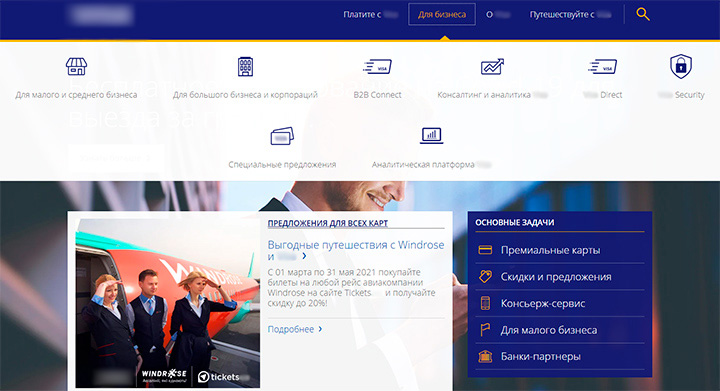Click the card icon beside Премиальные карты
The width and height of the screenshot is (720, 391).
click(x=485, y=250)
